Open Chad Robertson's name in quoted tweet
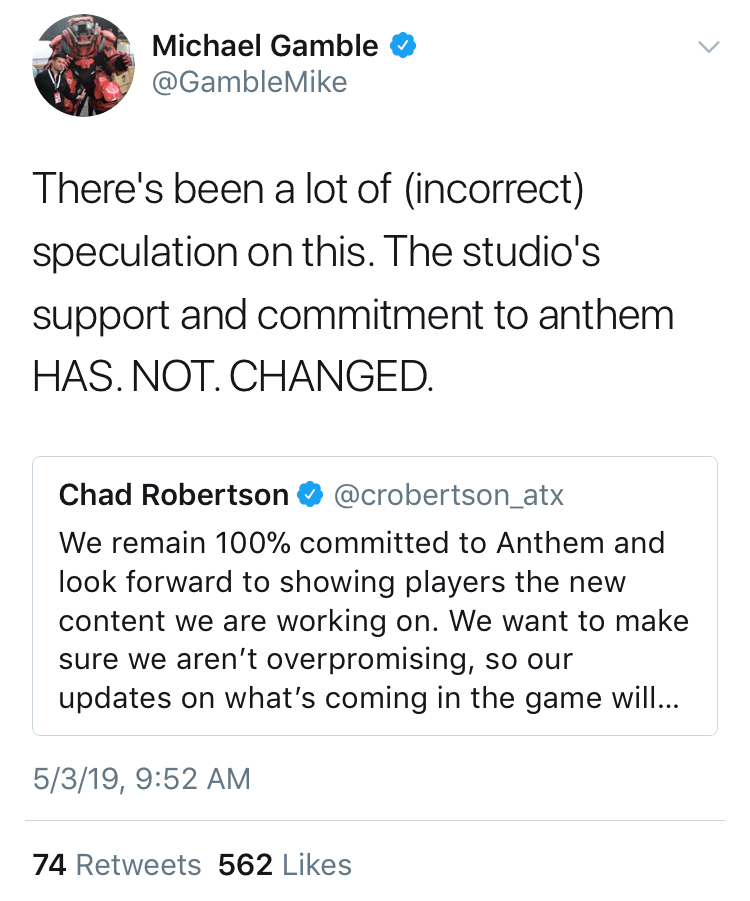Screen dimensions: 750x901 (174, 495)
